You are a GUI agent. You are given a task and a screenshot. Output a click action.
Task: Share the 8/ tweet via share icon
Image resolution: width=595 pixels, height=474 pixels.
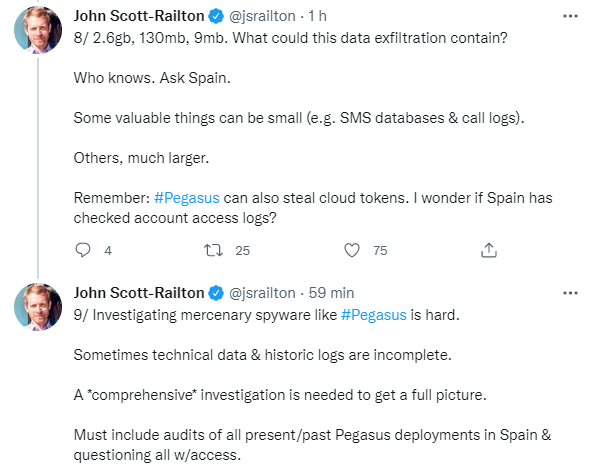(x=489, y=250)
